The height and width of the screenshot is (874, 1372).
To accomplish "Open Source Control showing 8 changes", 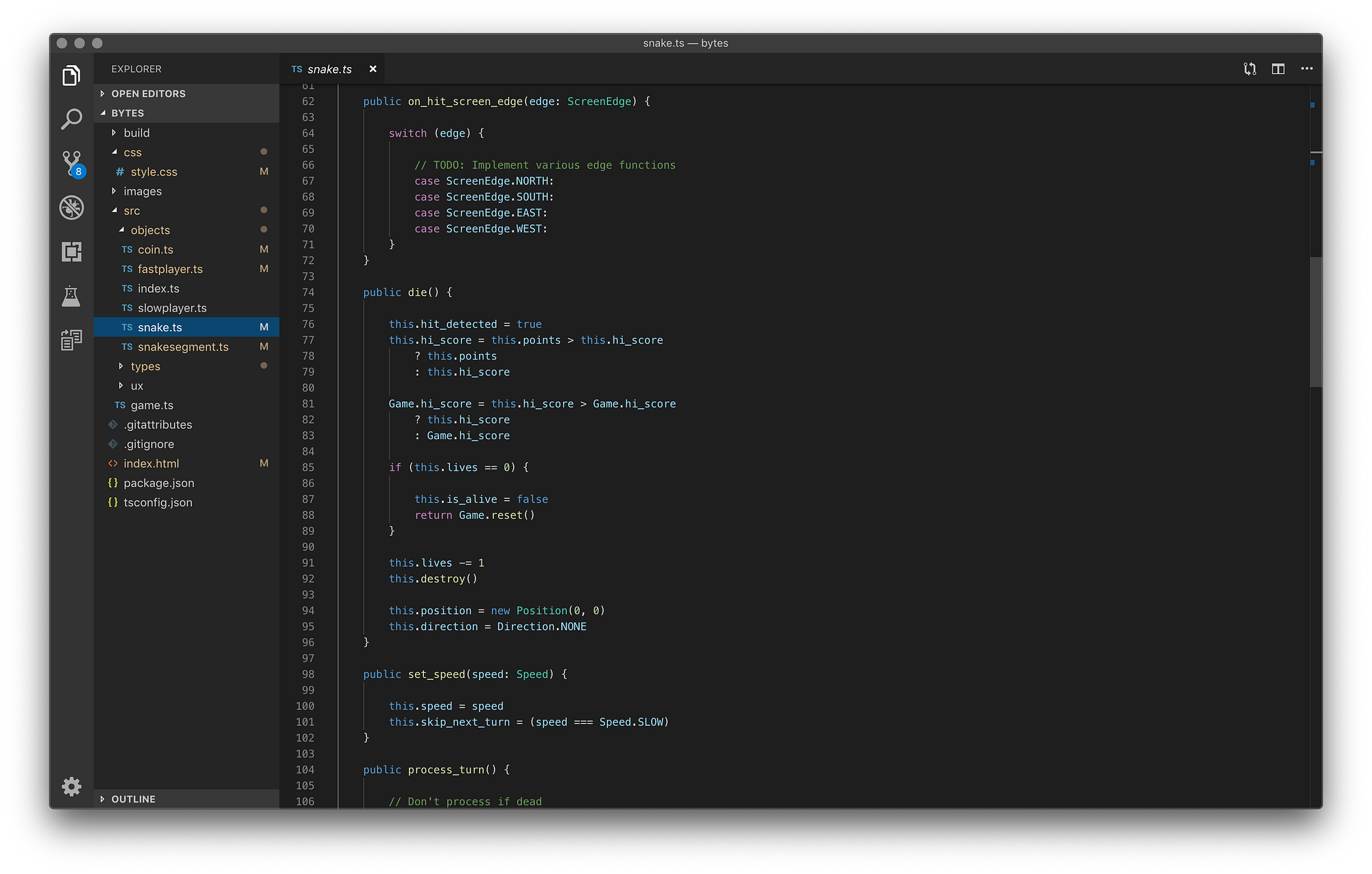I will 71,164.
